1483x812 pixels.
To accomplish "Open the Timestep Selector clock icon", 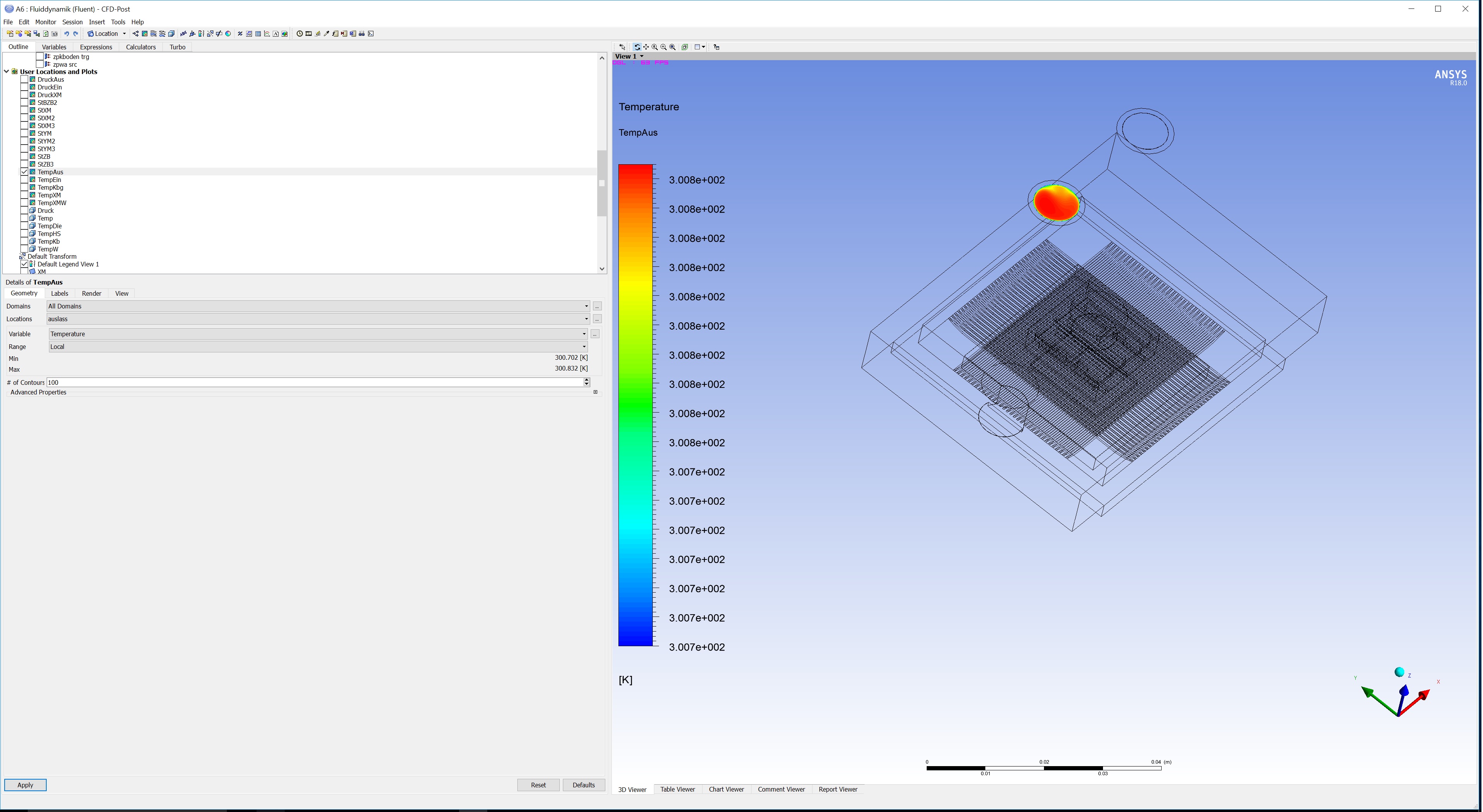I will pyautogui.click(x=300, y=34).
